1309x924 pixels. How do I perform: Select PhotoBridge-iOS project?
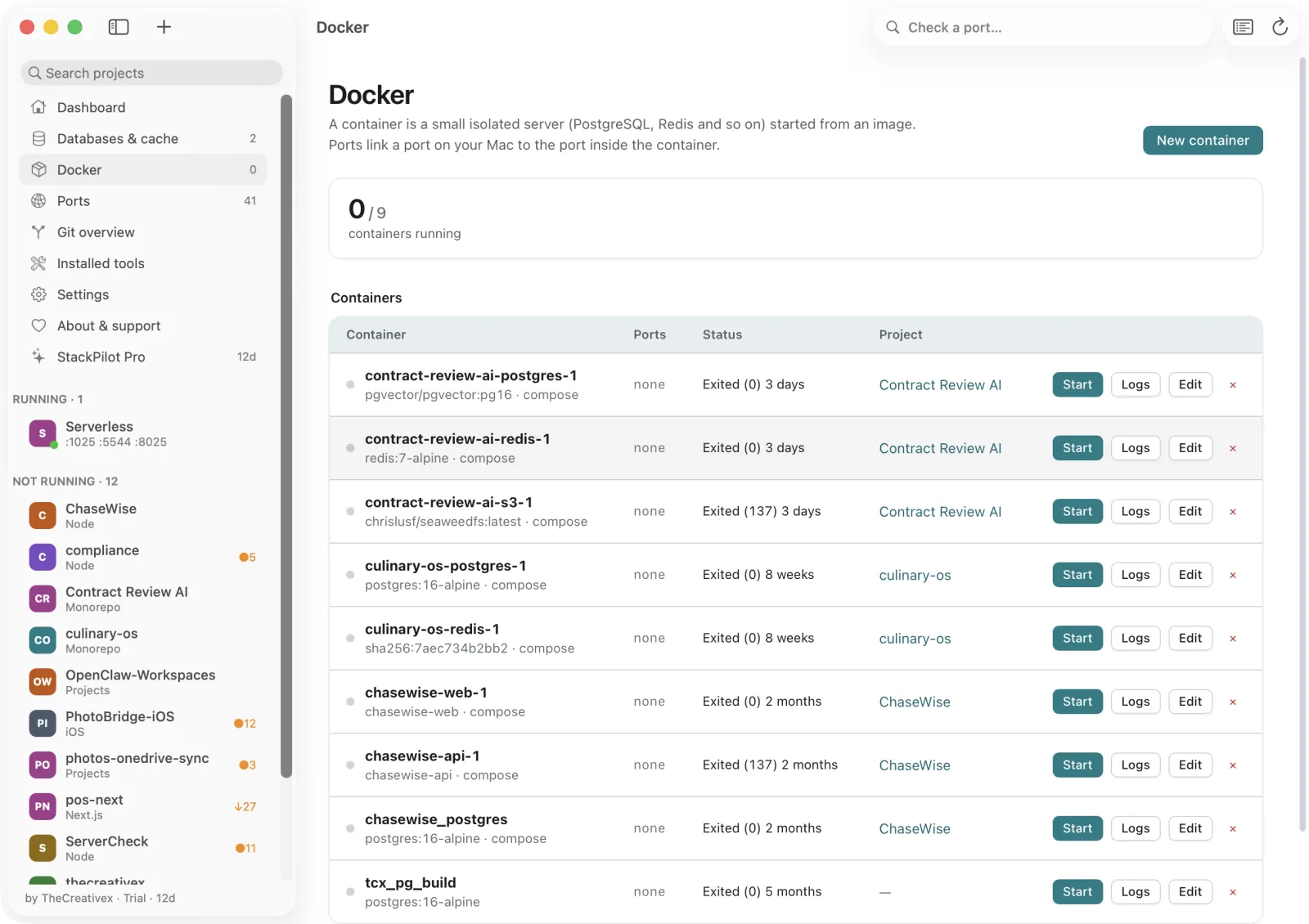143,723
